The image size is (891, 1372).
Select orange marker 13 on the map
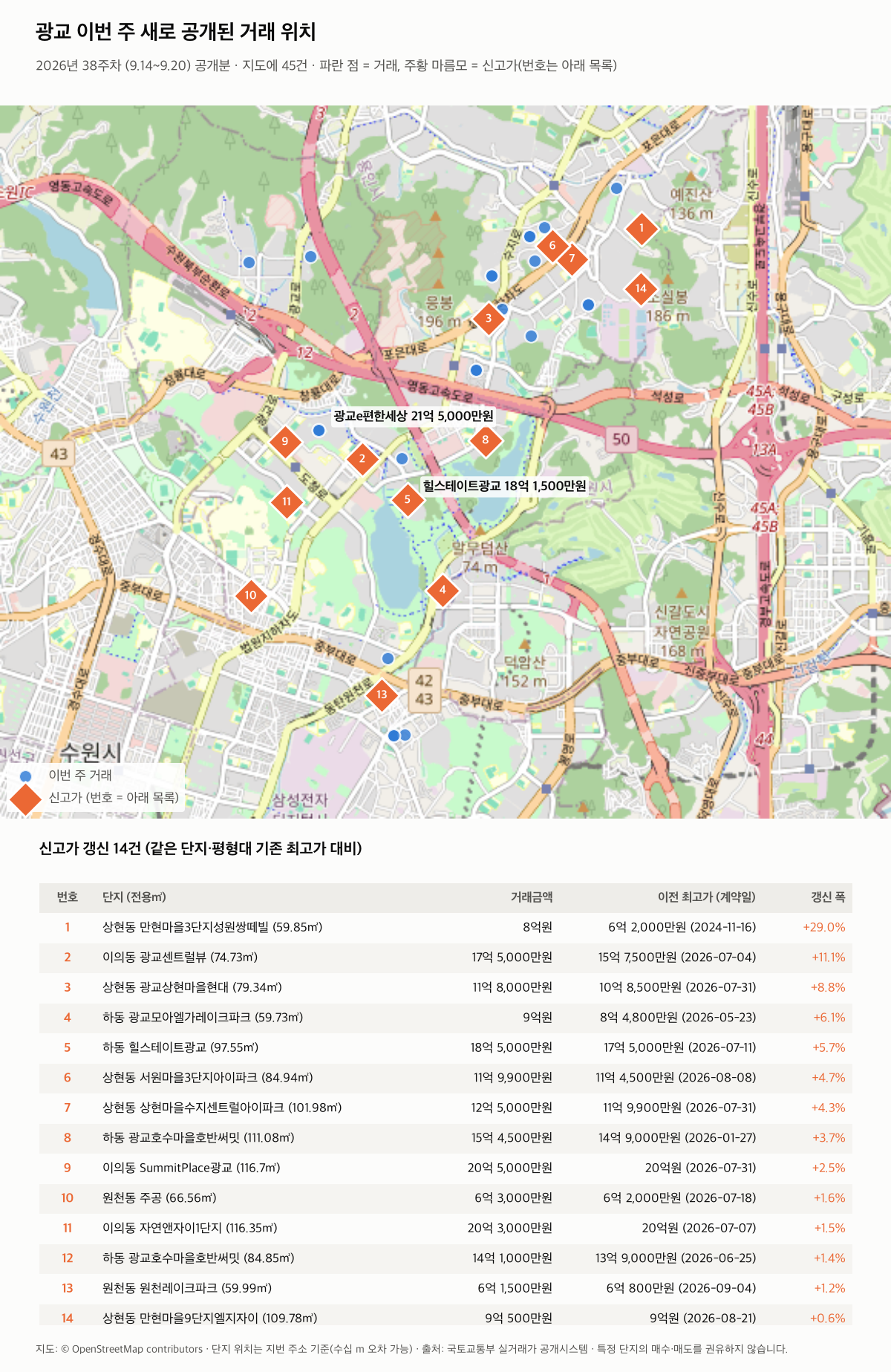(382, 695)
